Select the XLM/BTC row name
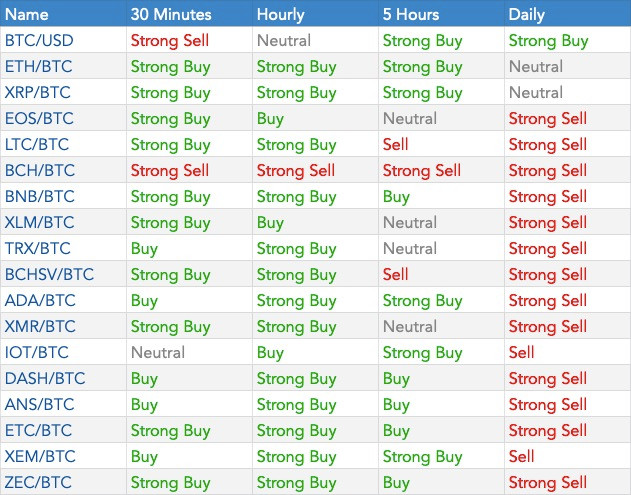 [39, 223]
